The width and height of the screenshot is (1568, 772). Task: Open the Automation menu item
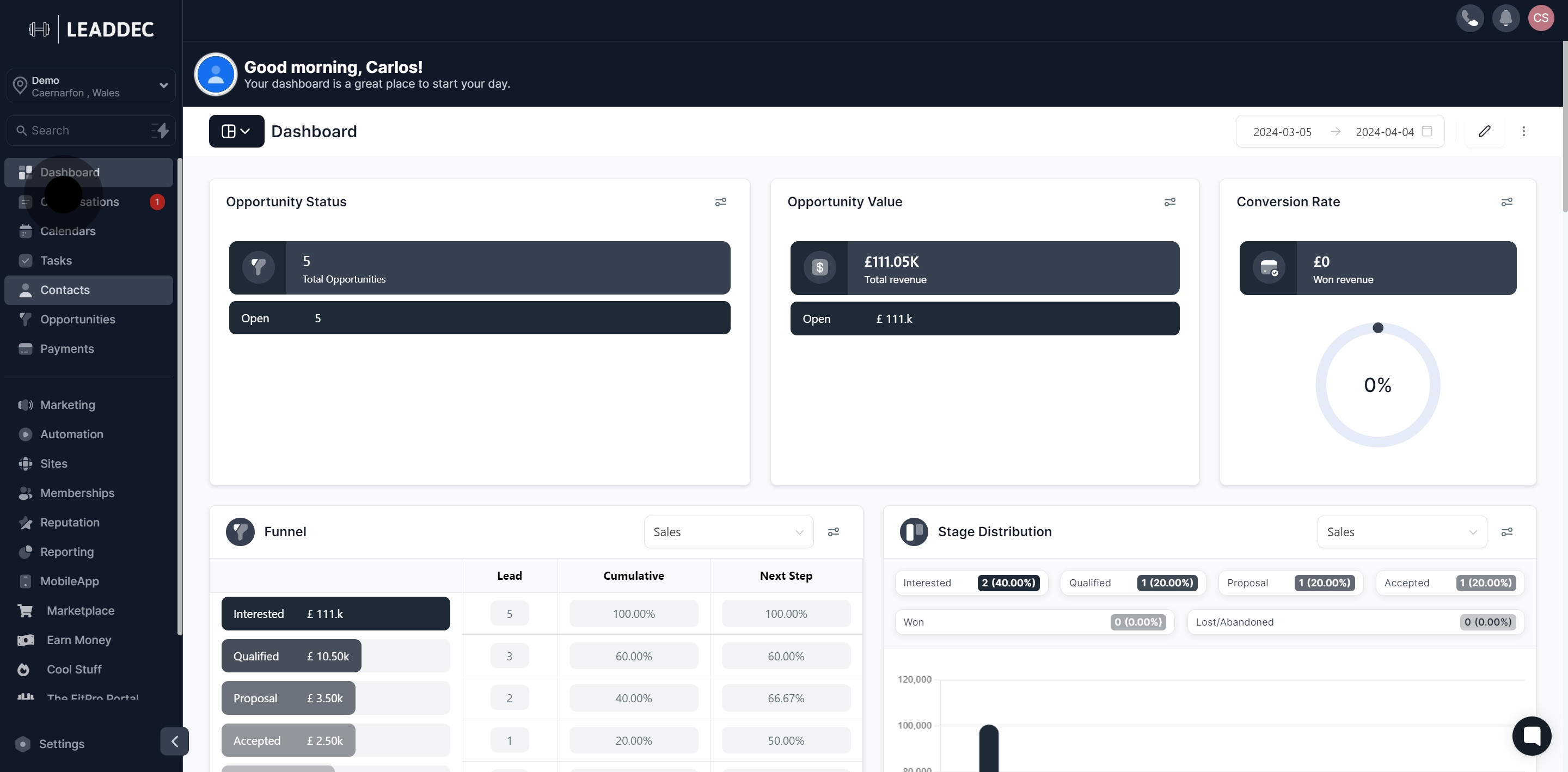(71, 434)
